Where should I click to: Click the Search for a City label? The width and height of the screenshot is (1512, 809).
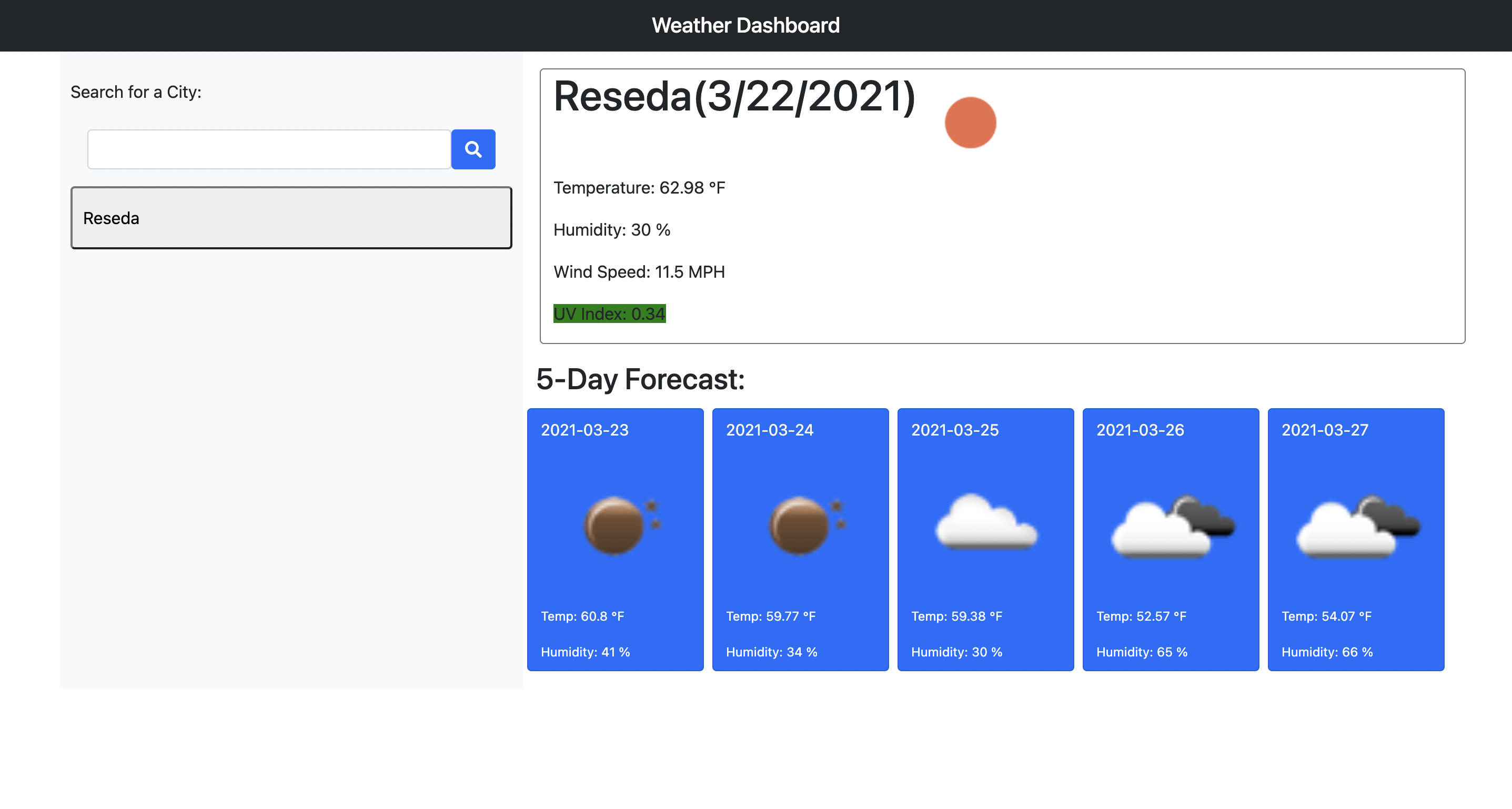pyautogui.click(x=136, y=92)
